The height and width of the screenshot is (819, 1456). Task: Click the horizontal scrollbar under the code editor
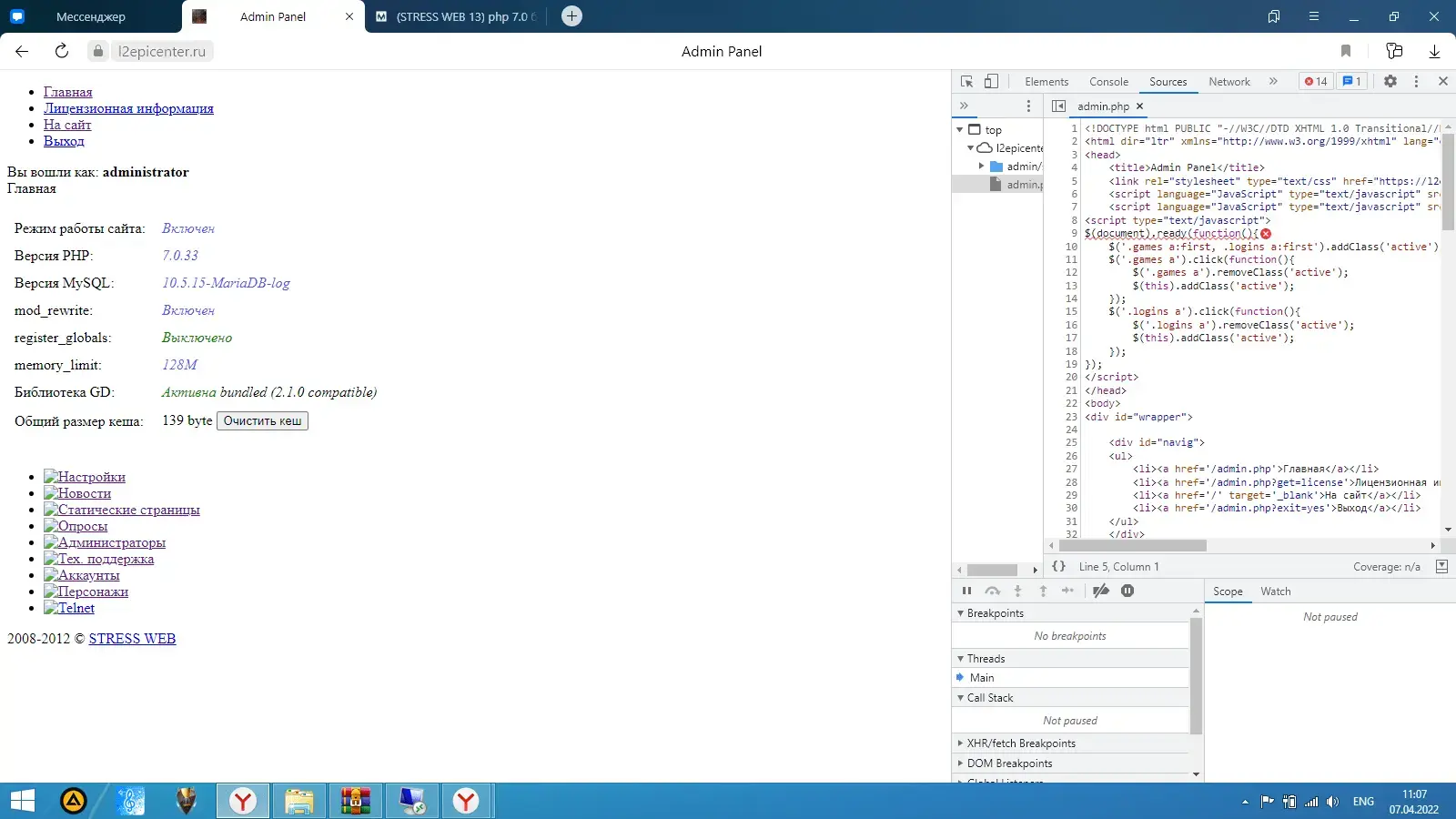[x=1132, y=546]
